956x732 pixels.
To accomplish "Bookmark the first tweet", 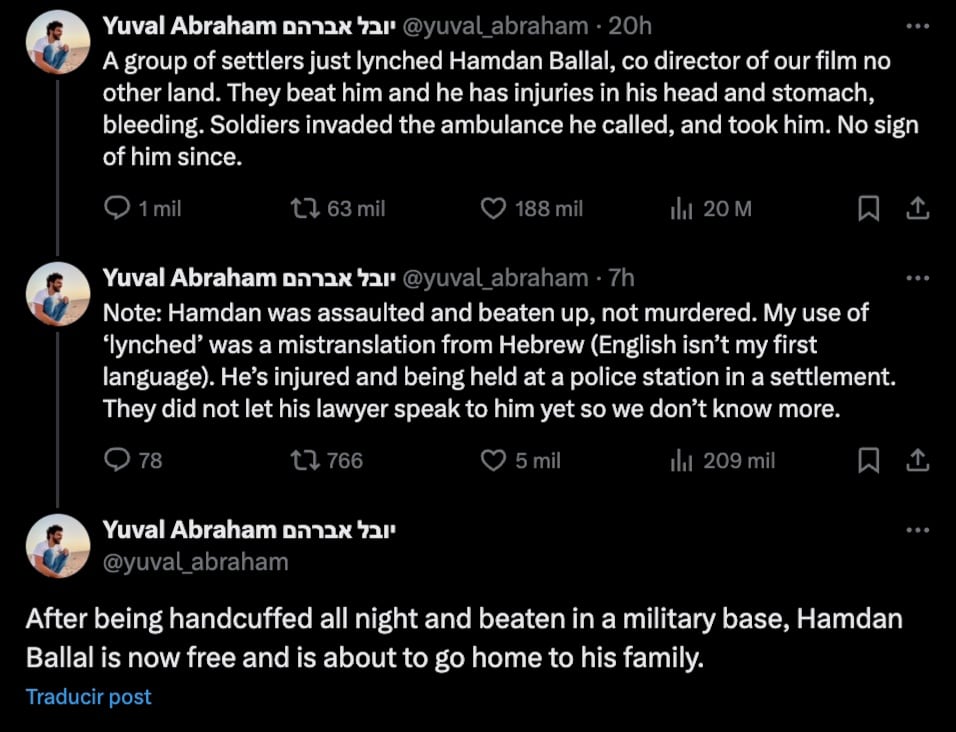I will pyautogui.click(x=869, y=208).
